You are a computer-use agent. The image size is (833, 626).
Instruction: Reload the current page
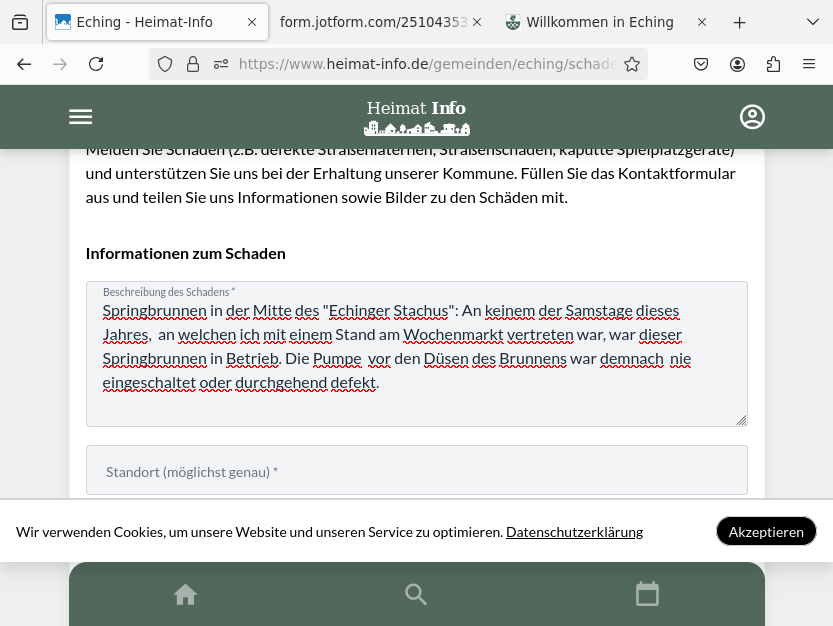pos(96,64)
